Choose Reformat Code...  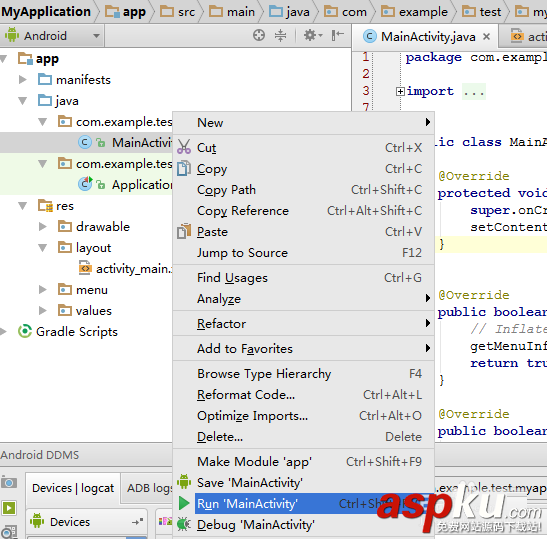pos(304,395)
